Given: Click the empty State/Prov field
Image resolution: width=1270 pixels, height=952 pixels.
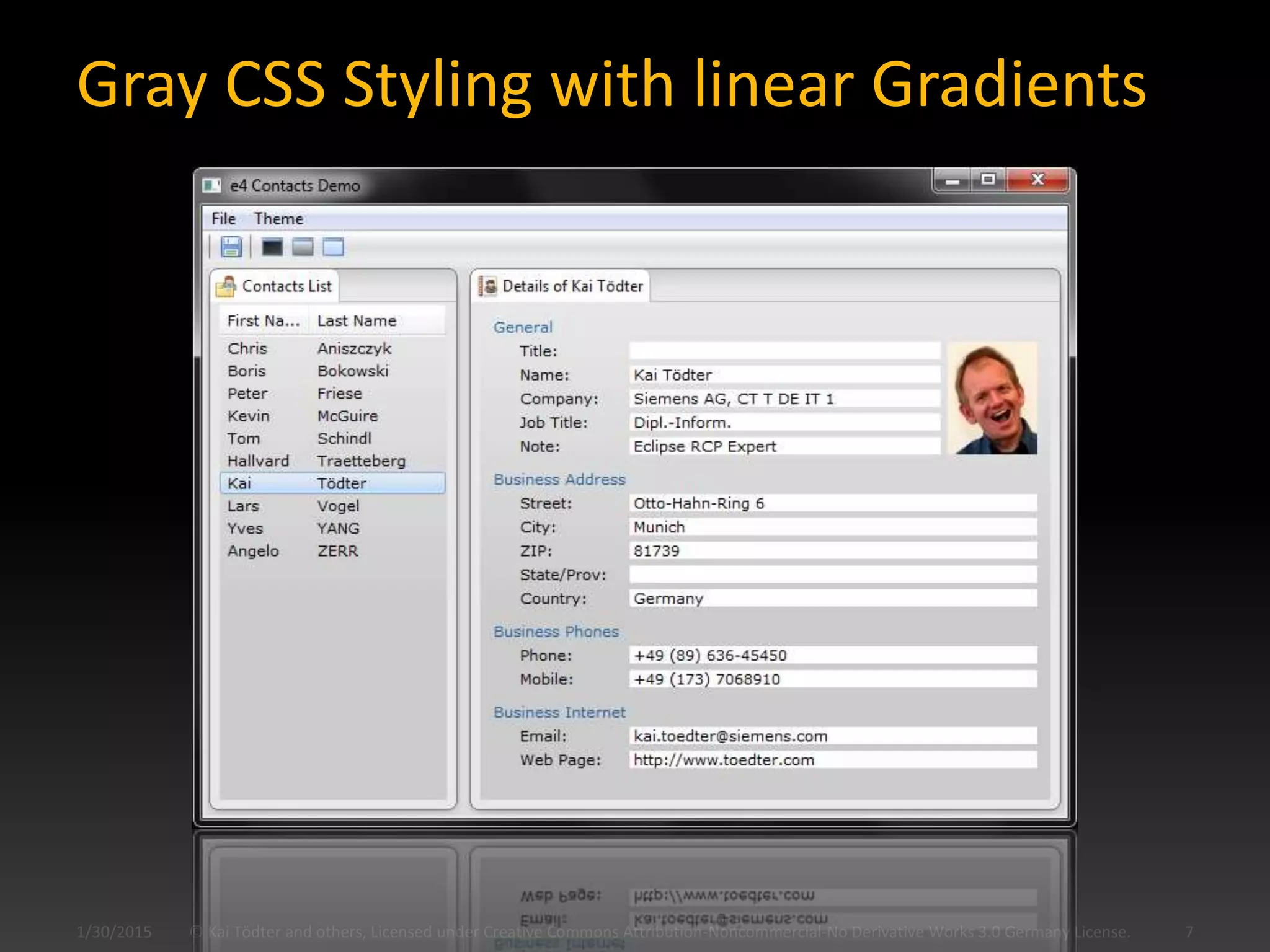Looking at the screenshot, I should 833,575.
